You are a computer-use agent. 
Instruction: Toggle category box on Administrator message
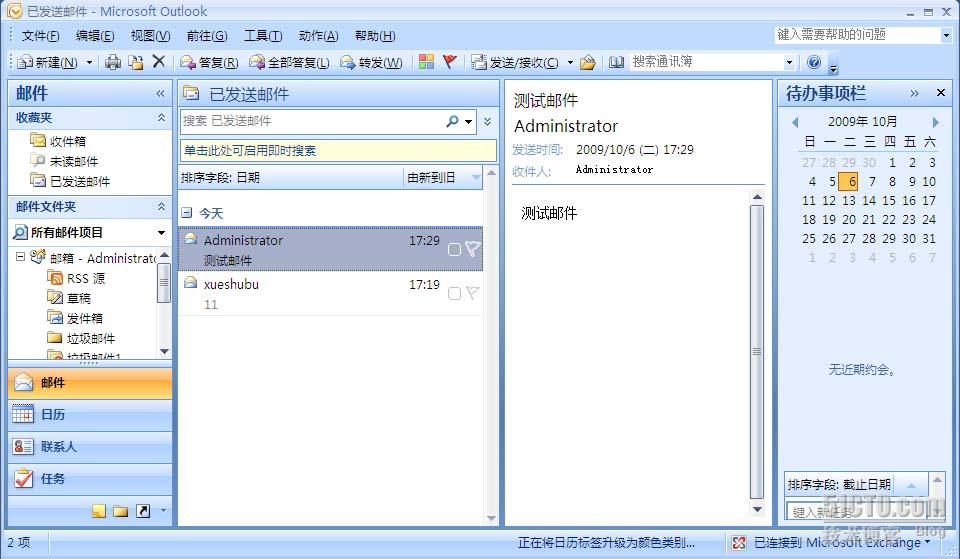tap(454, 249)
